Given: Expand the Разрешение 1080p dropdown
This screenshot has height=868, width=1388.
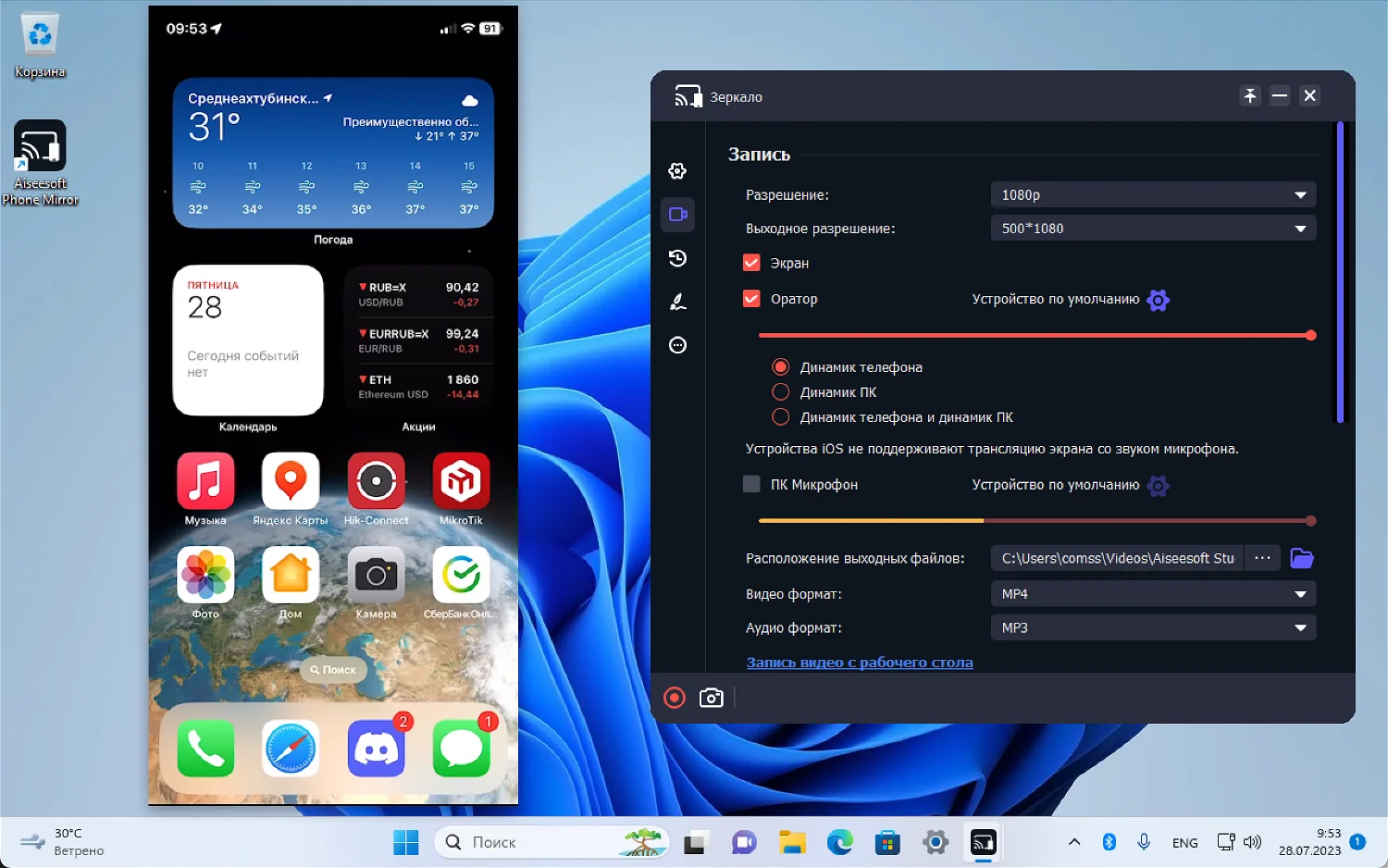Looking at the screenshot, I should point(1152,194).
